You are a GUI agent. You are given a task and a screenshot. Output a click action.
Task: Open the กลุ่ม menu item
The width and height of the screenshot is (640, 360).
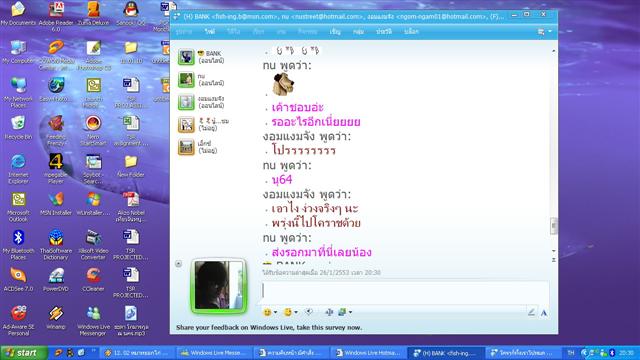point(358,31)
